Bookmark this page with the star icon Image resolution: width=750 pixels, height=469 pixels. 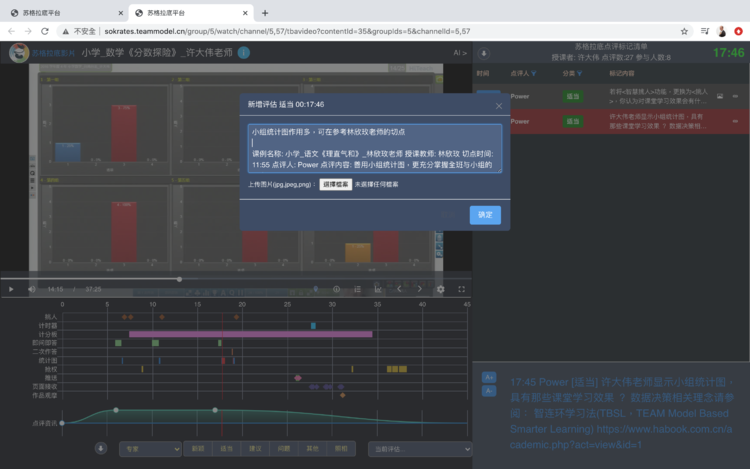pyautogui.click(x=684, y=31)
